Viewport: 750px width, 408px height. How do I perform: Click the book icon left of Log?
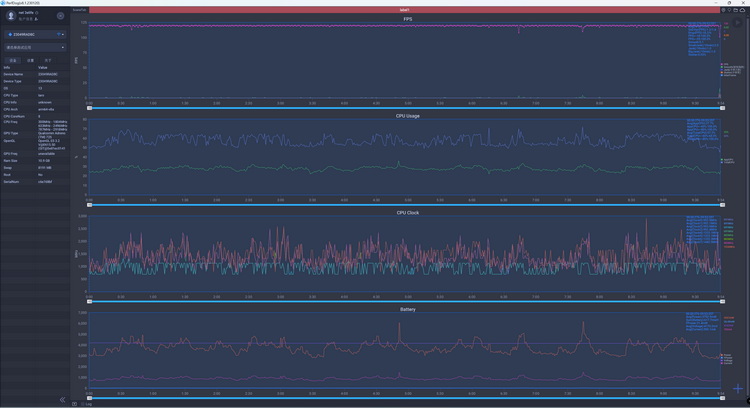click(x=75, y=404)
